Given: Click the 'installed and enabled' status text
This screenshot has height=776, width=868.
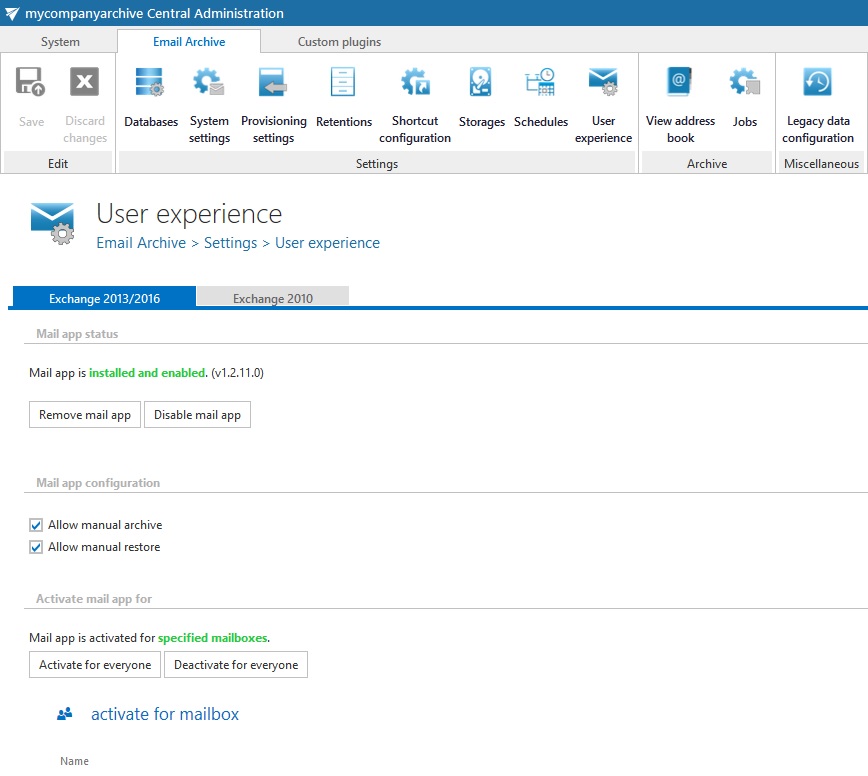Looking at the screenshot, I should 147,373.
